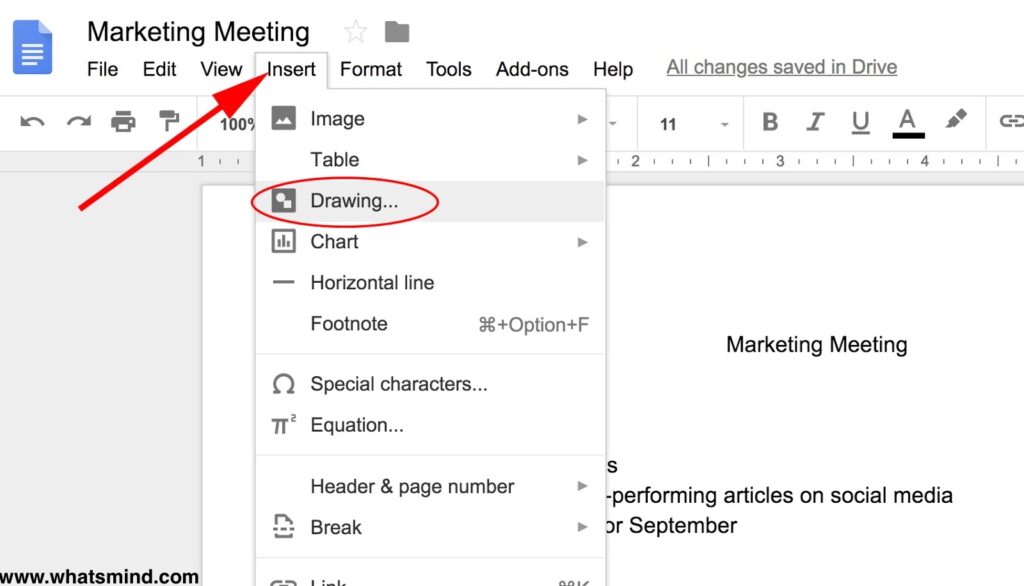Expand the Chart submenu arrow
1024x586 pixels.
tap(583, 242)
